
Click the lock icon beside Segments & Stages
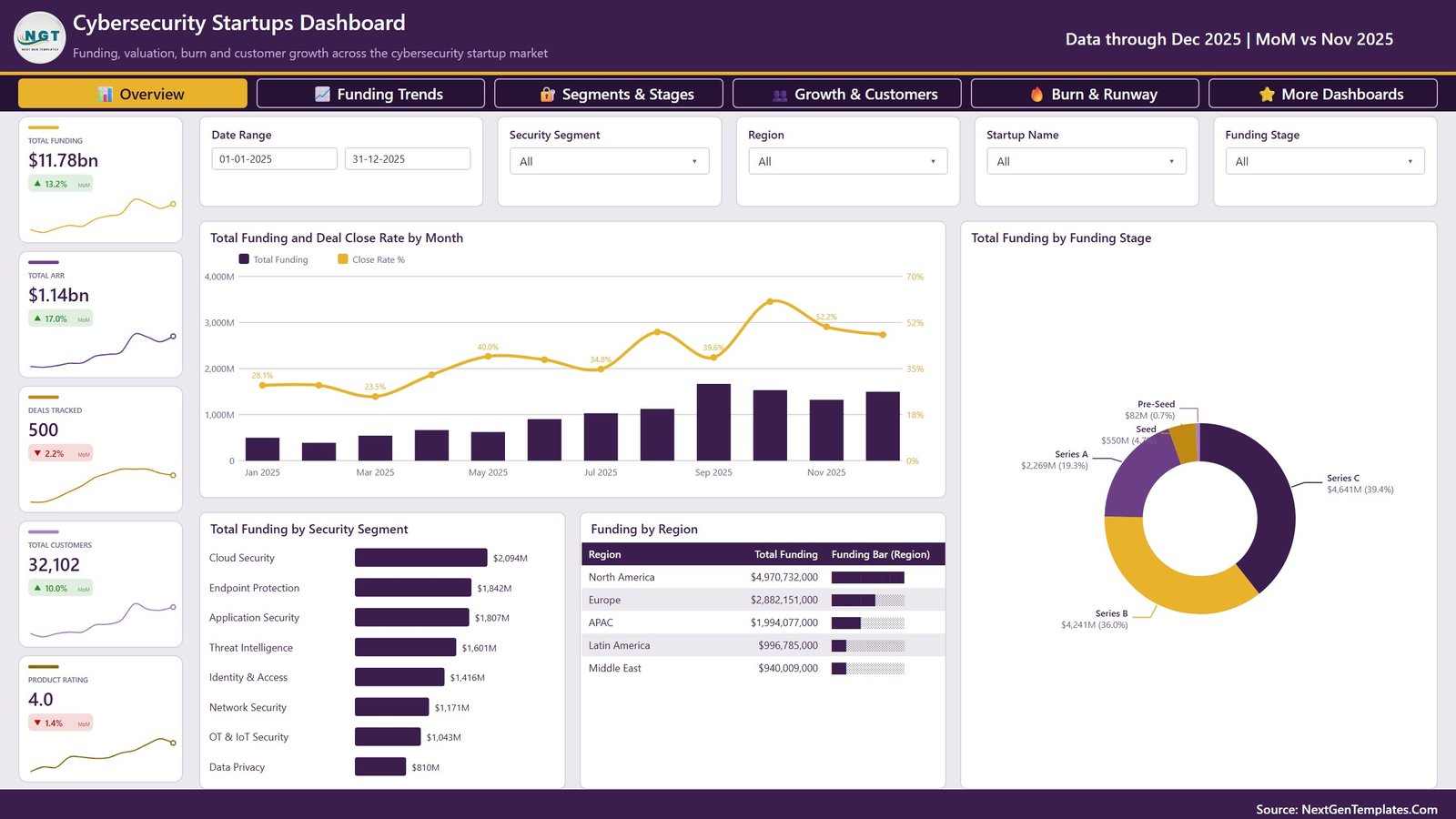tap(547, 94)
